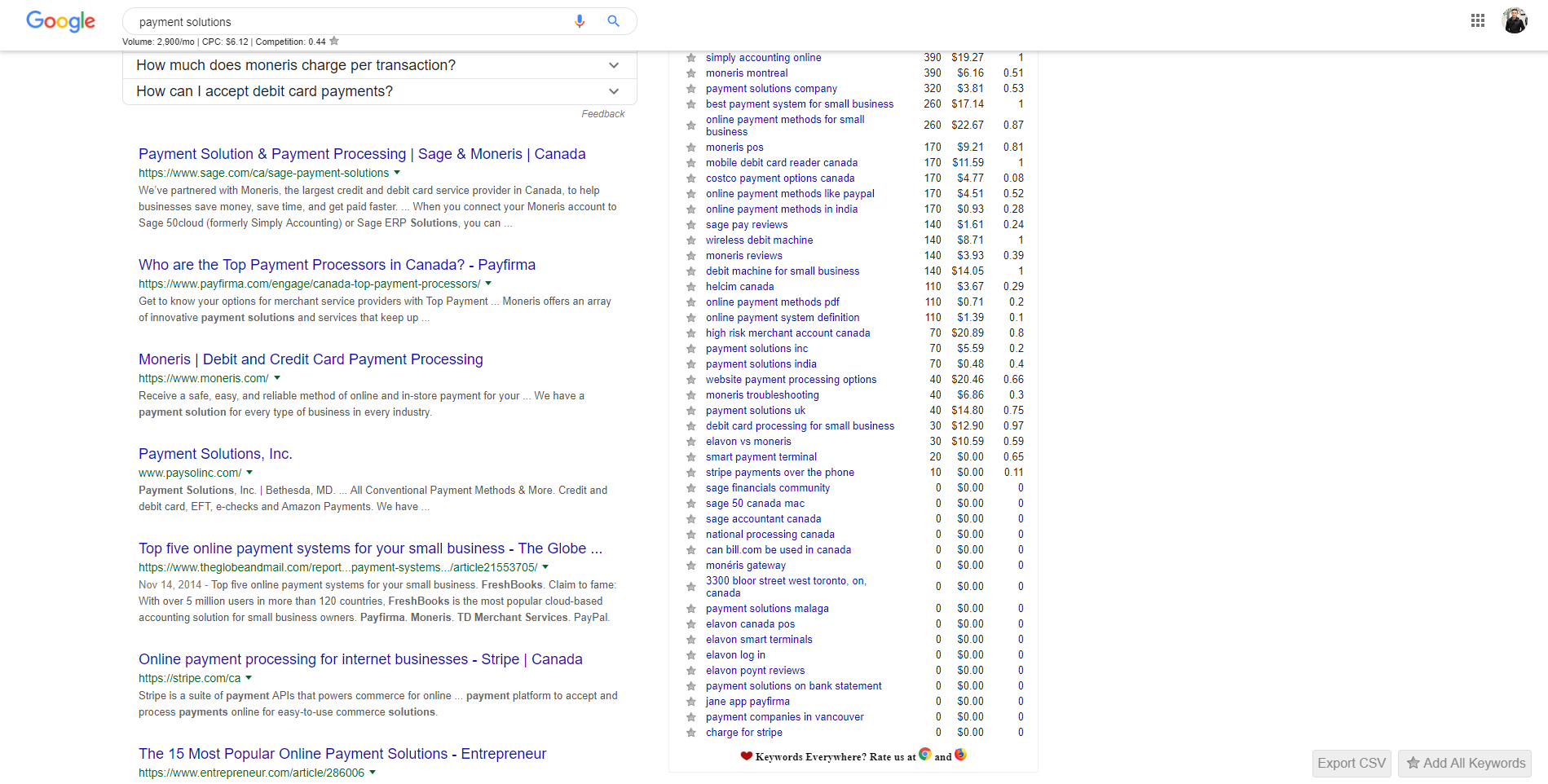Screen dimensions: 1548x784
Task: Open dropdown next to stripe.com/ca URL
Action: (x=249, y=678)
